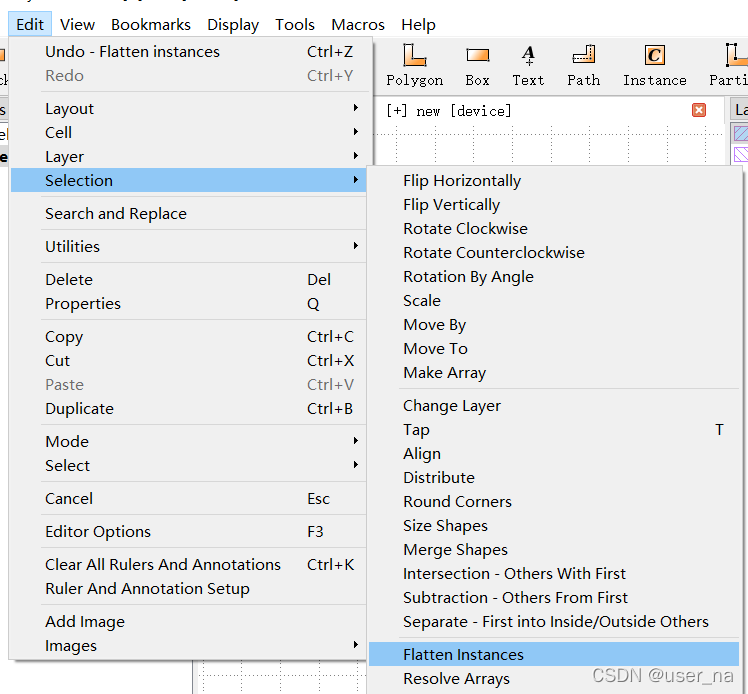This screenshot has width=748, height=694.
Task: Choose Flip Horizontally
Action: [553, 180]
